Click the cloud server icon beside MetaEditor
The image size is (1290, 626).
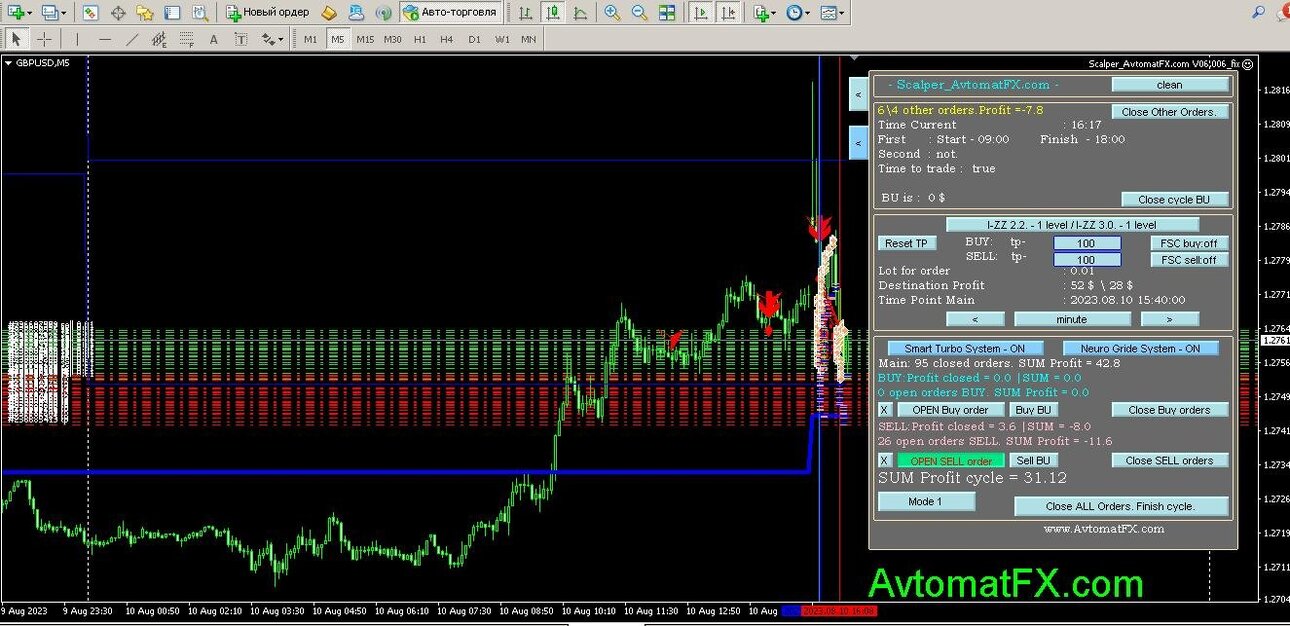click(356, 13)
